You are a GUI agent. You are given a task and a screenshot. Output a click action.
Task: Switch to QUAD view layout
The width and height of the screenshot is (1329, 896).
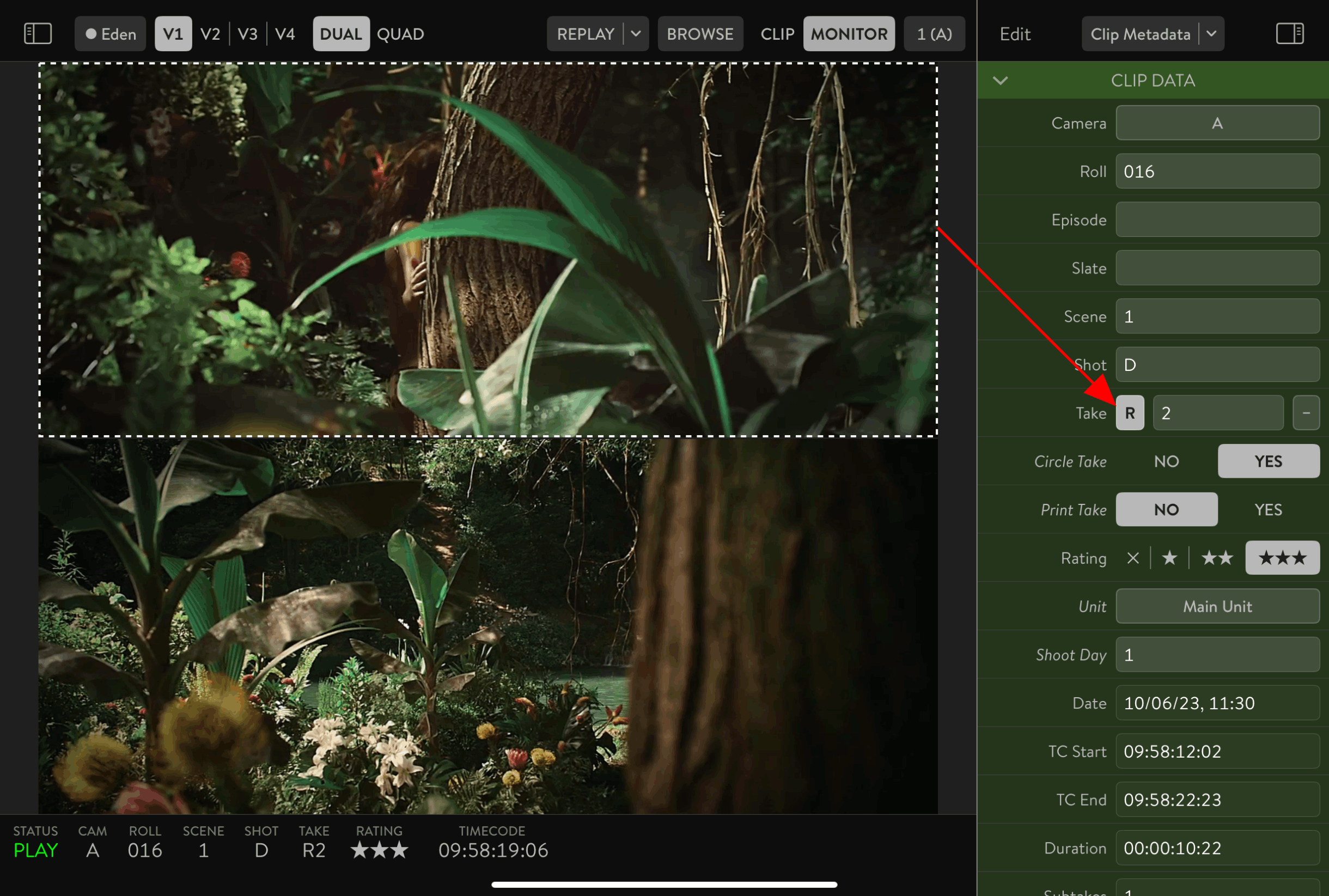[x=400, y=34]
